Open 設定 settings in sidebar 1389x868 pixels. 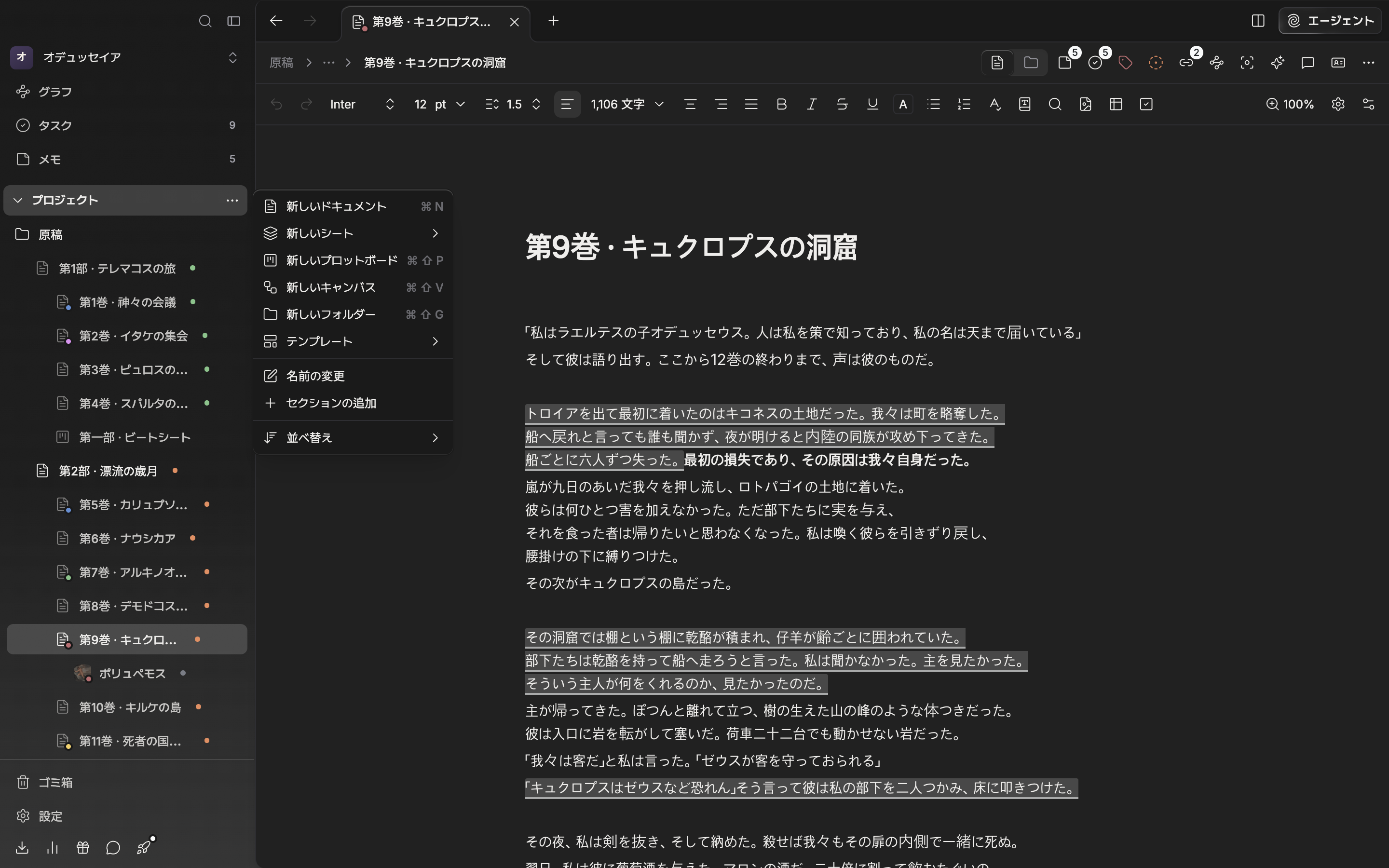(125, 816)
